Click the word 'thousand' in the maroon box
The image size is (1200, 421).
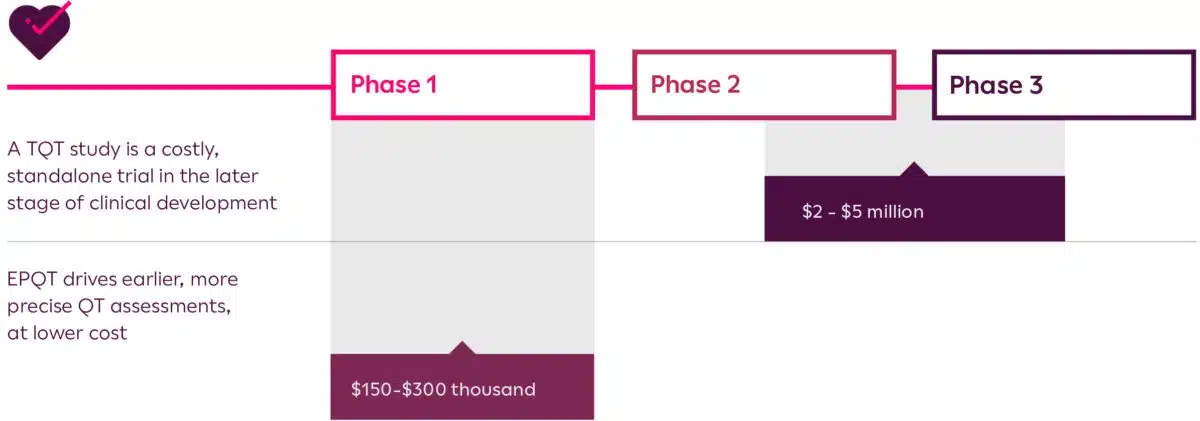[x=494, y=389]
